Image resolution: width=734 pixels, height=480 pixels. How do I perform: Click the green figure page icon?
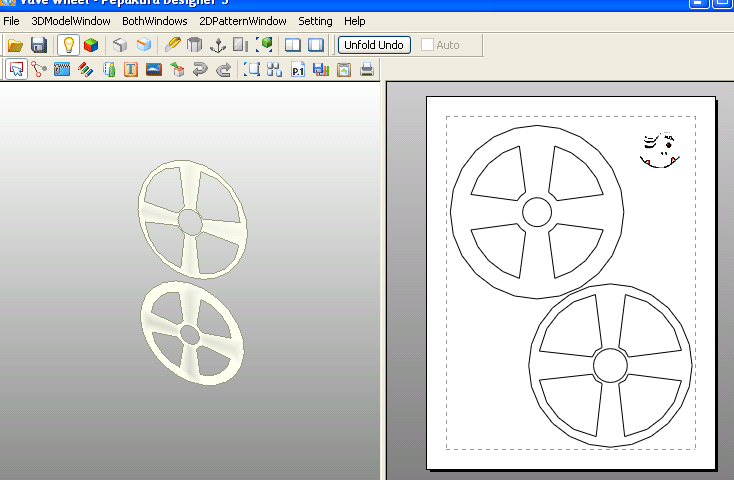coord(109,70)
